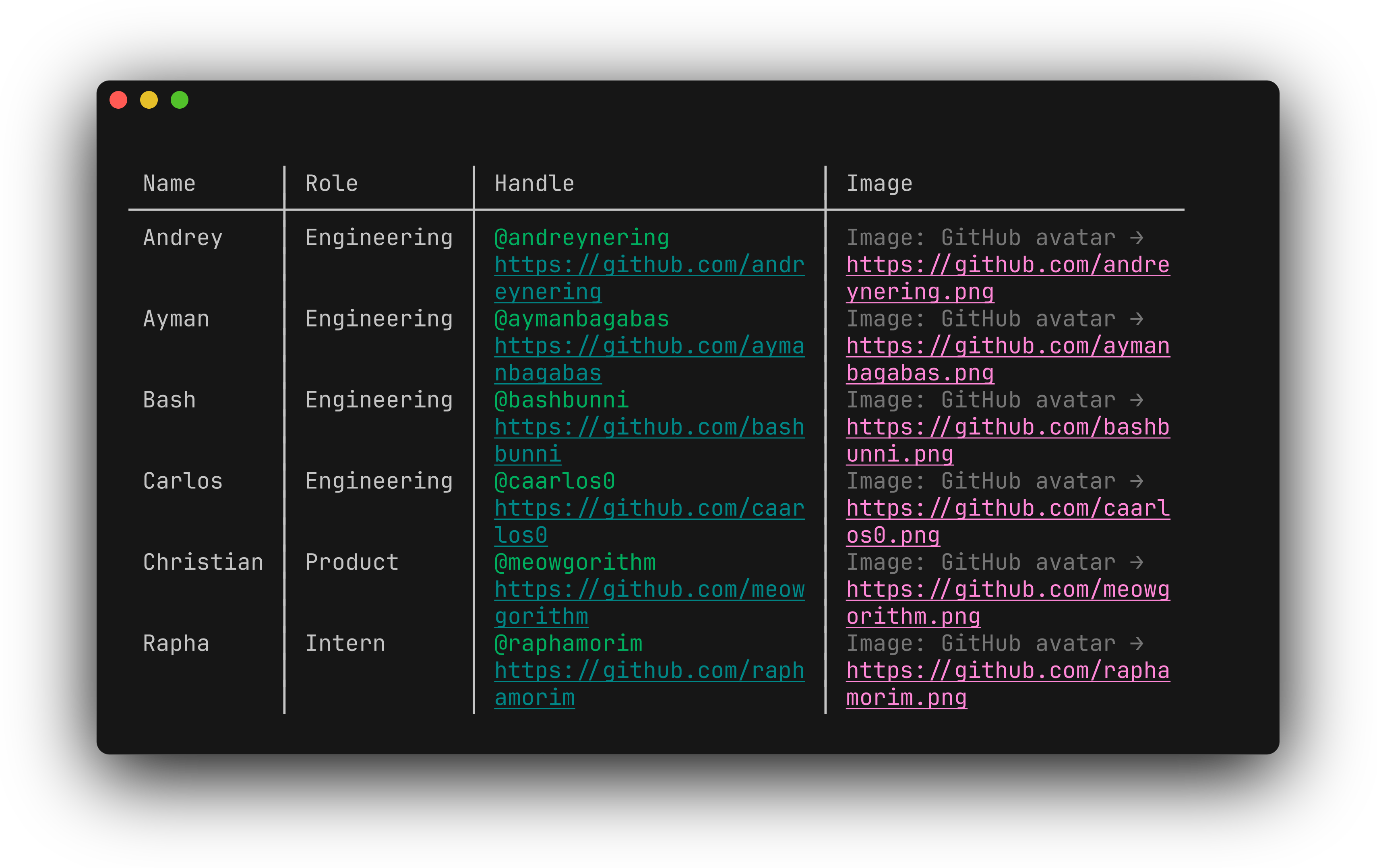Open the bashbunni.png avatar image link
Viewport: 1377px width, 868px height.
coord(1008,441)
